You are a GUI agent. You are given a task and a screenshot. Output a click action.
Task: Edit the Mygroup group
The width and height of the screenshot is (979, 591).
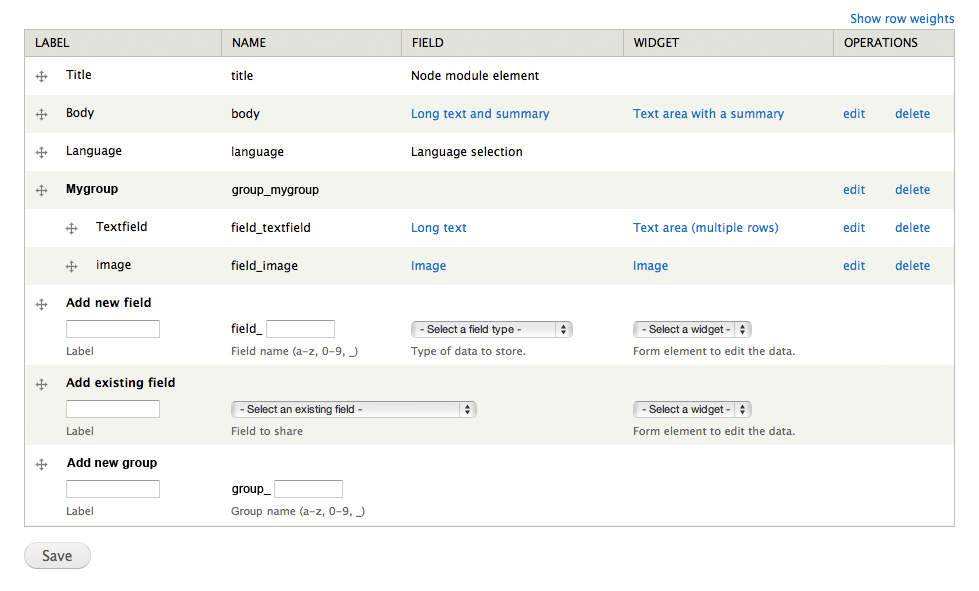point(853,190)
